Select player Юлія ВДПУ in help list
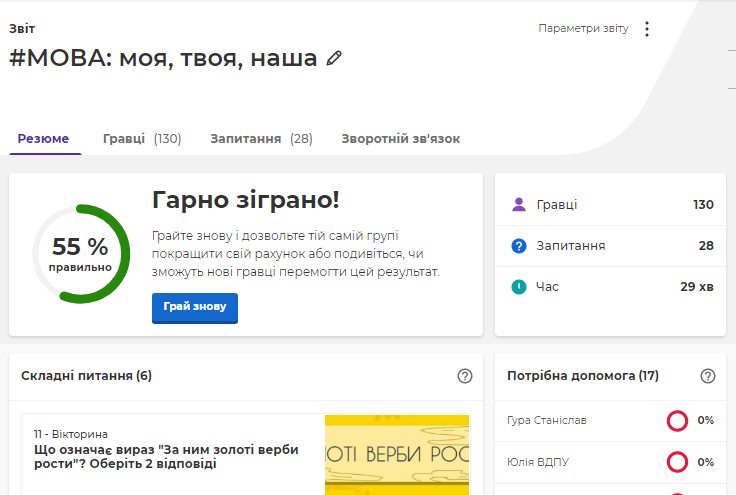 pyautogui.click(x=538, y=462)
